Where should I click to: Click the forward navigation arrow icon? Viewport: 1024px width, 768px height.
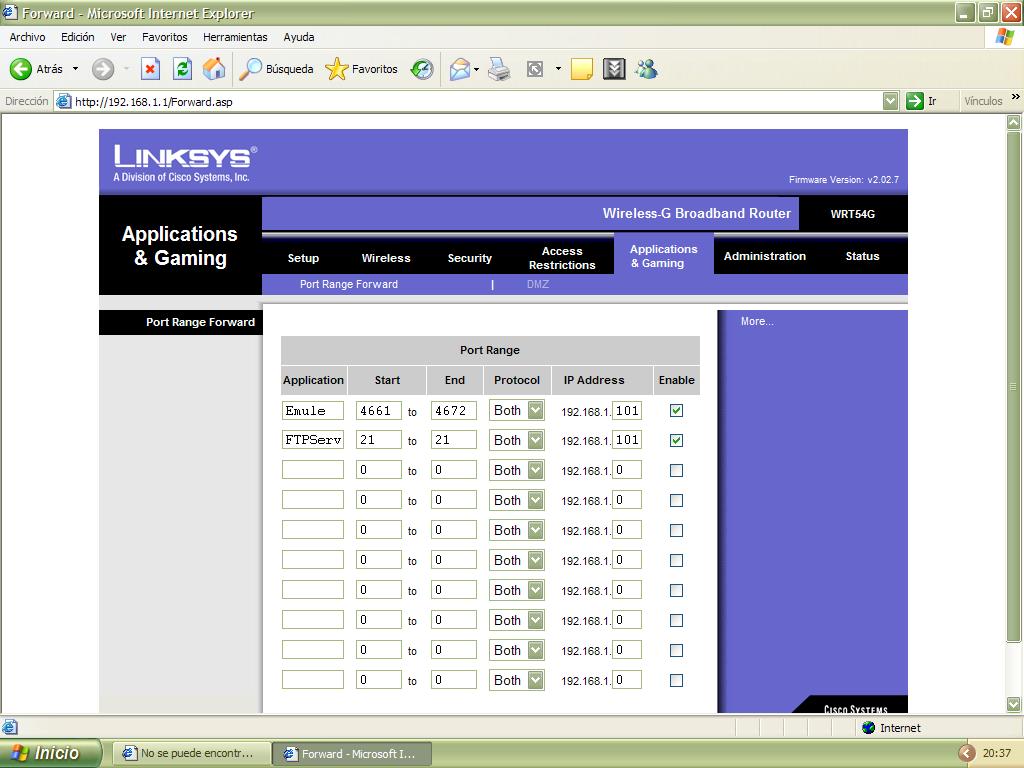[103, 69]
